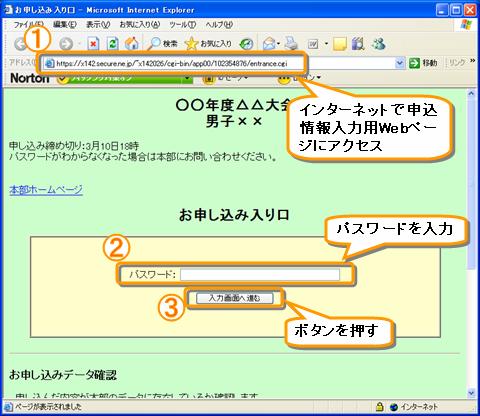Open Favorites (お気に入り) star button

point(208,44)
